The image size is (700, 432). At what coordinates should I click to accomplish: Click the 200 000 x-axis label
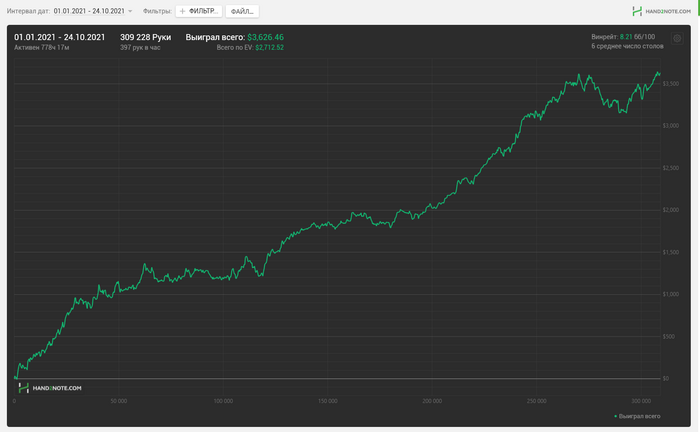pos(432,401)
